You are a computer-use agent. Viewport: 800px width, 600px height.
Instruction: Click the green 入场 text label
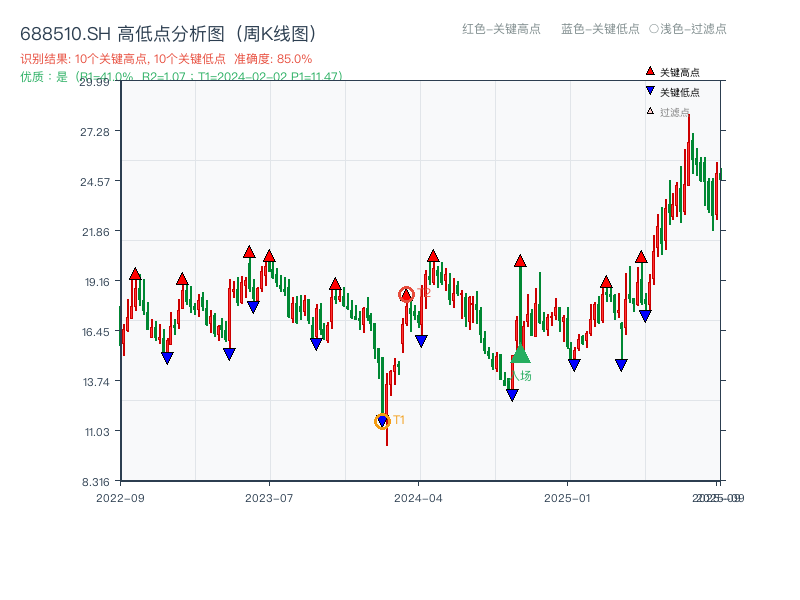(522, 376)
